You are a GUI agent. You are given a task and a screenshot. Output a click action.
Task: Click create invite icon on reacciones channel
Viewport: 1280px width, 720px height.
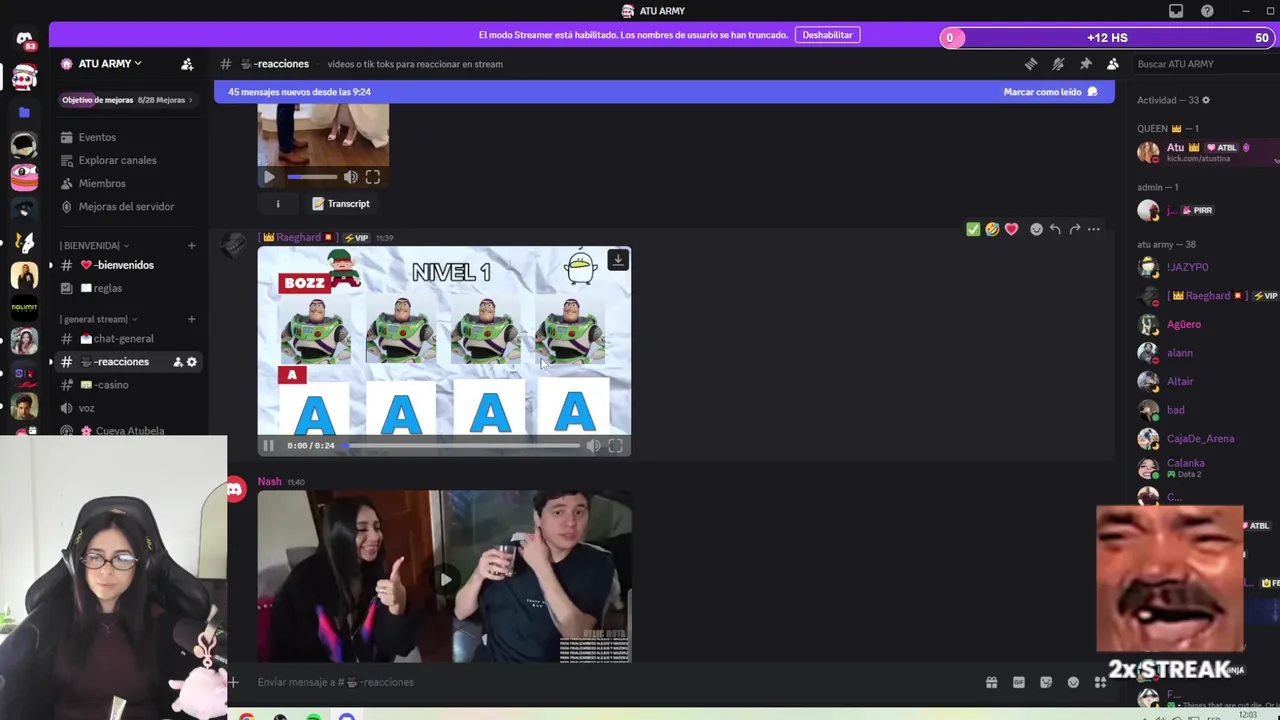tap(178, 362)
